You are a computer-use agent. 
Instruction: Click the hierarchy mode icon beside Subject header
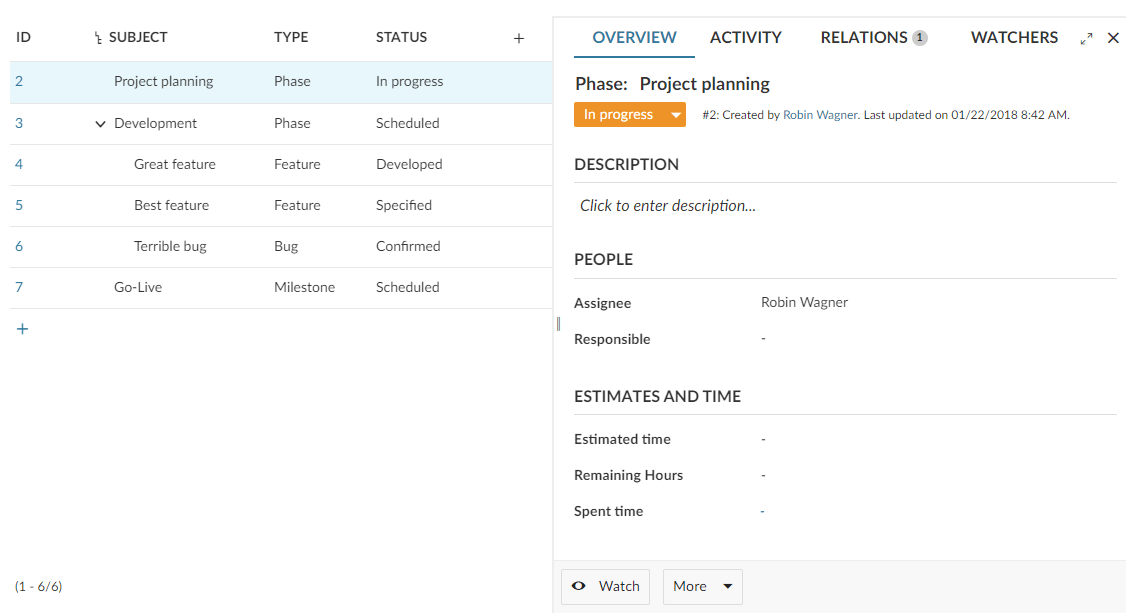click(98, 39)
